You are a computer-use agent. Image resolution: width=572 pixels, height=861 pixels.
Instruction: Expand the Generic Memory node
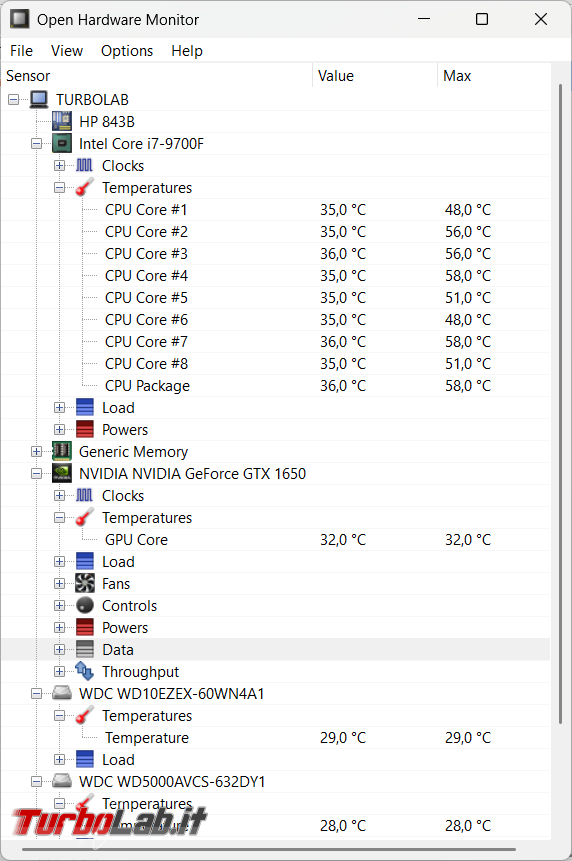pos(37,451)
